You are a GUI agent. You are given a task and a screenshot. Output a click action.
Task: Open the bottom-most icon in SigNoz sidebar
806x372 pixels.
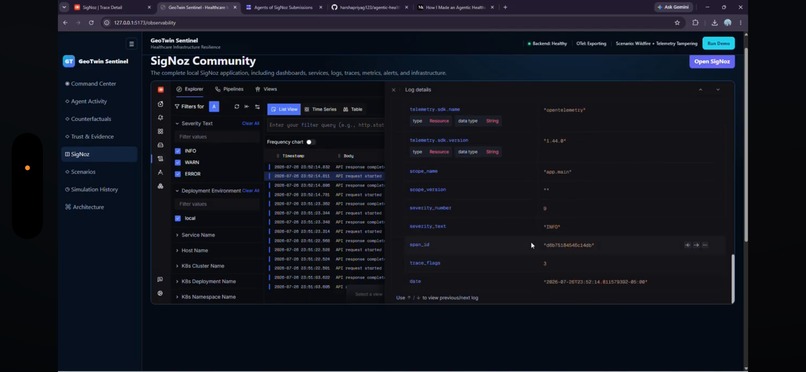tap(160, 293)
